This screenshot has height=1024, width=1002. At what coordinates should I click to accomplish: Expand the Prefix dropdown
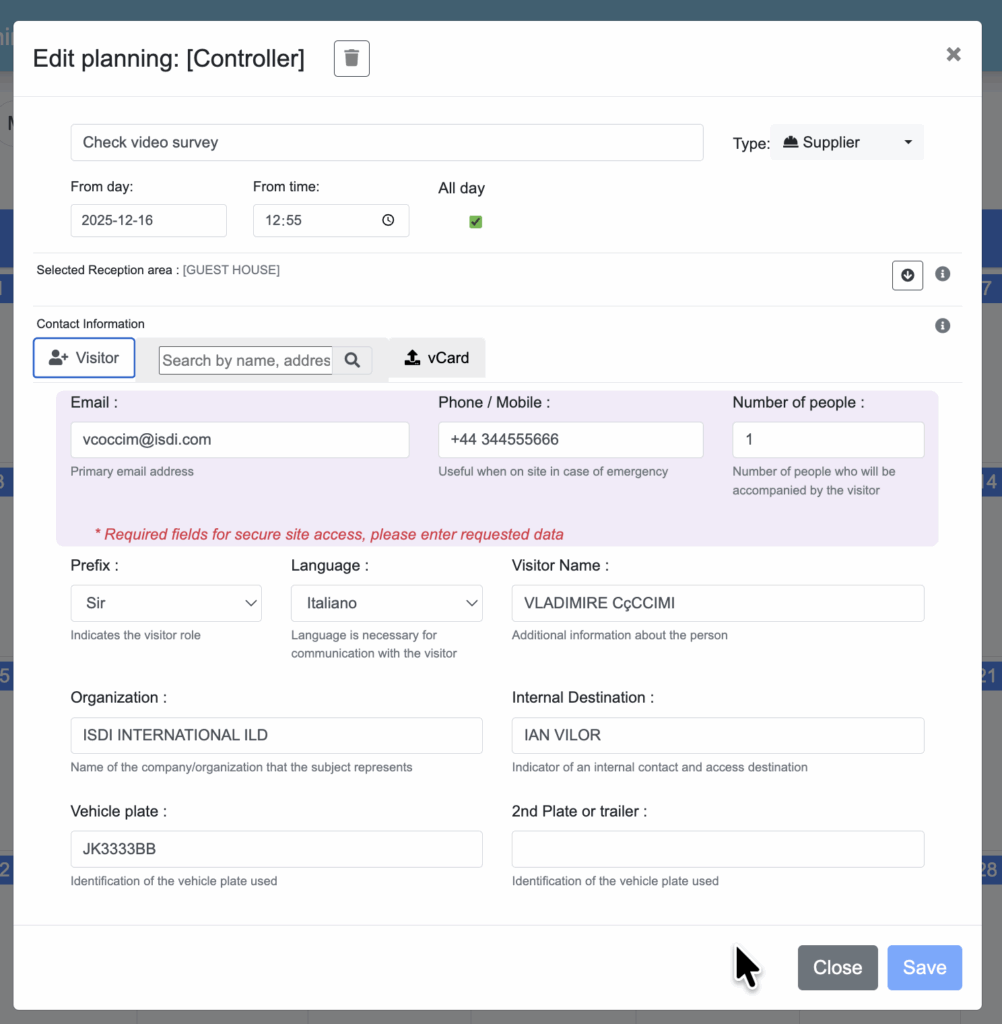click(166, 603)
